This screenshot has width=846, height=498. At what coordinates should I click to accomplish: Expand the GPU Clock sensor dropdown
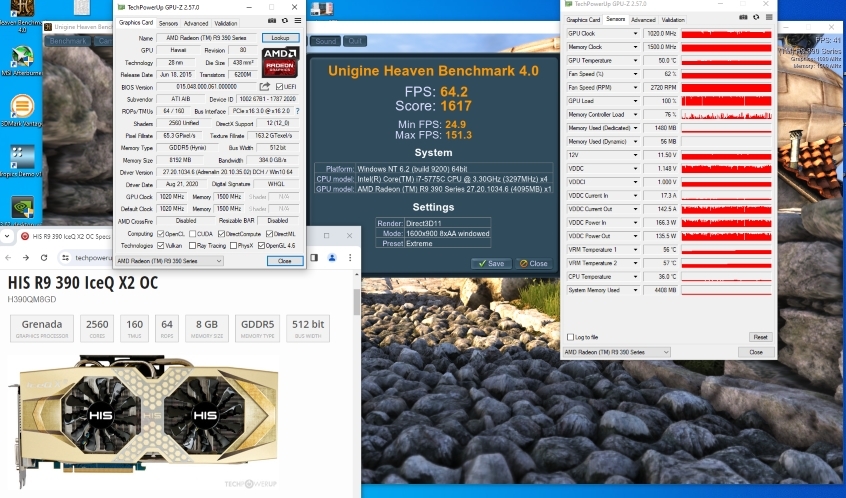[635, 33]
